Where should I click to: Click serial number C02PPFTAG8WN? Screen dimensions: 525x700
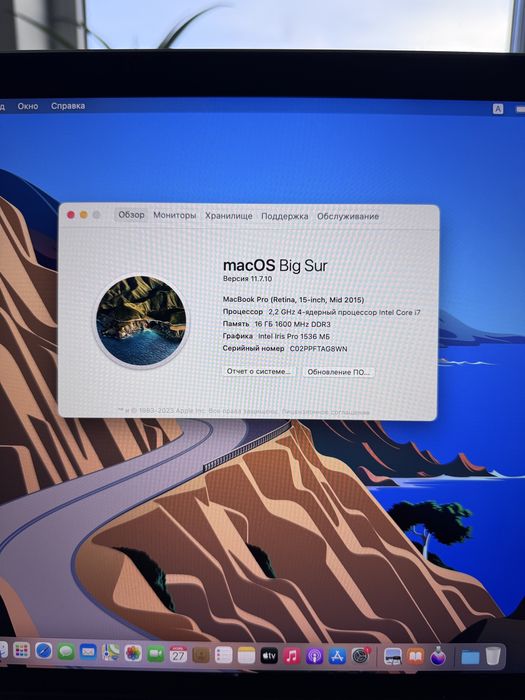pos(318,349)
